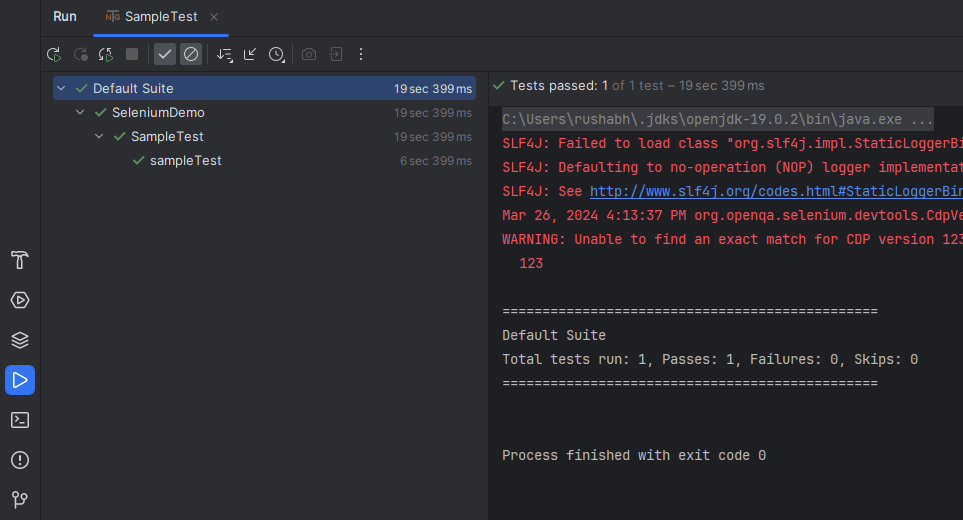Click the '6 sec 399 ms' duration
The height and width of the screenshot is (520, 963).
[x=436, y=161]
